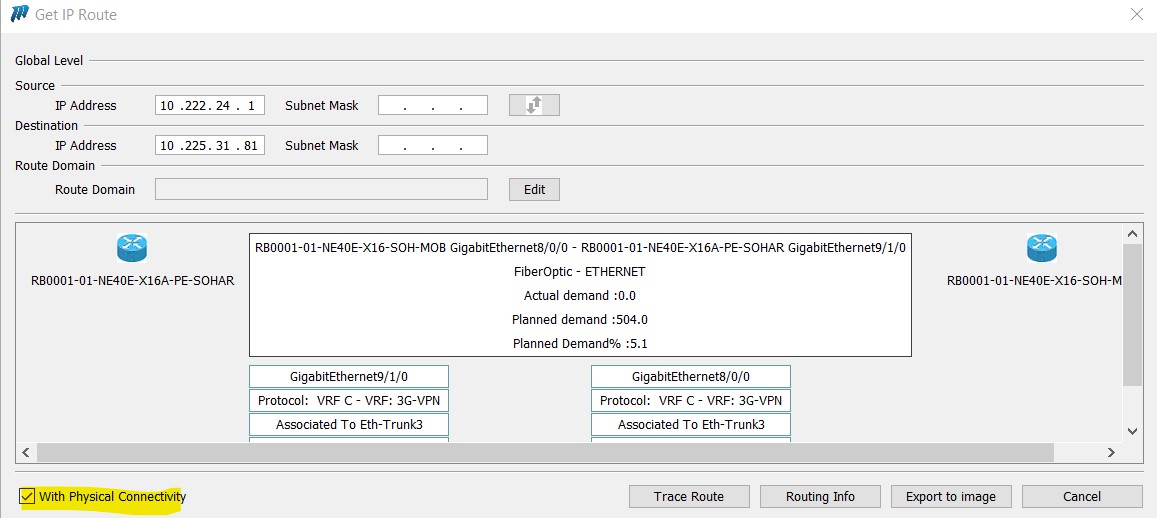
Task: Edit the Route Domain
Action: [x=534, y=189]
